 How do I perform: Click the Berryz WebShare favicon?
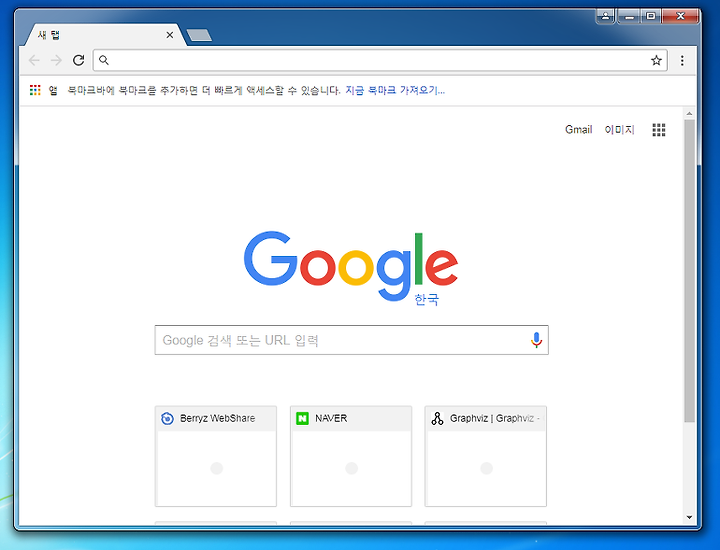click(x=167, y=418)
